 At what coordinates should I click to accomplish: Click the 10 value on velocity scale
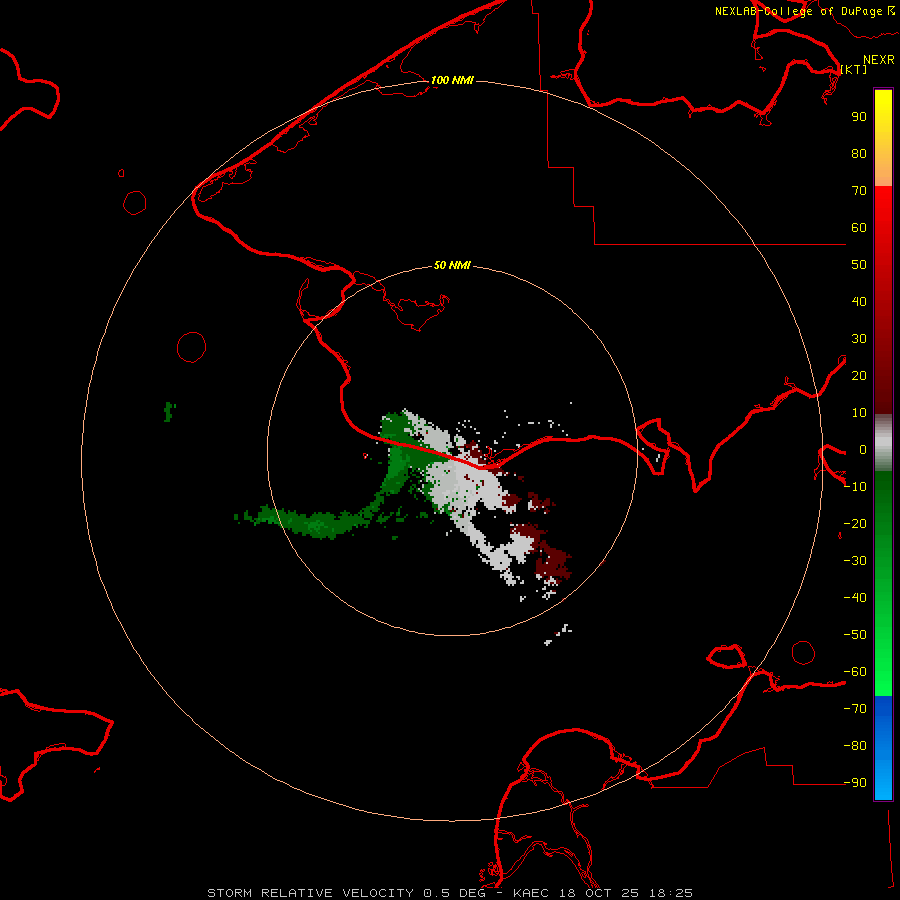point(859,413)
